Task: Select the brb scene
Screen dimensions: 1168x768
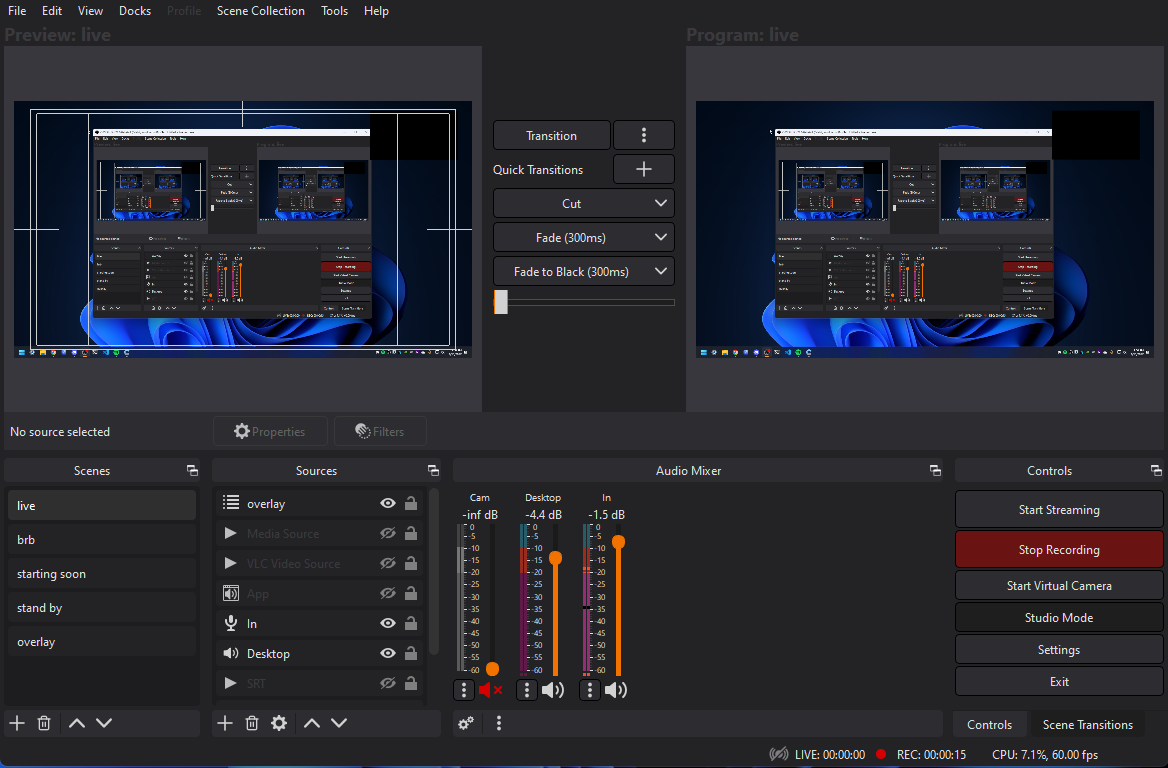Action: tap(100, 539)
